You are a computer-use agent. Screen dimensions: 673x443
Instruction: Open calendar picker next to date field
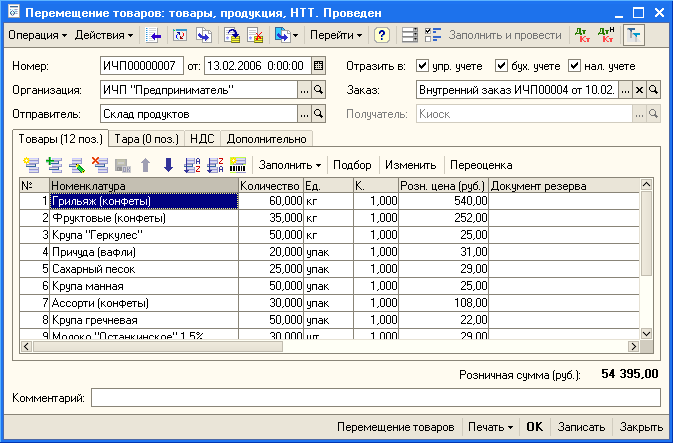click(318, 66)
